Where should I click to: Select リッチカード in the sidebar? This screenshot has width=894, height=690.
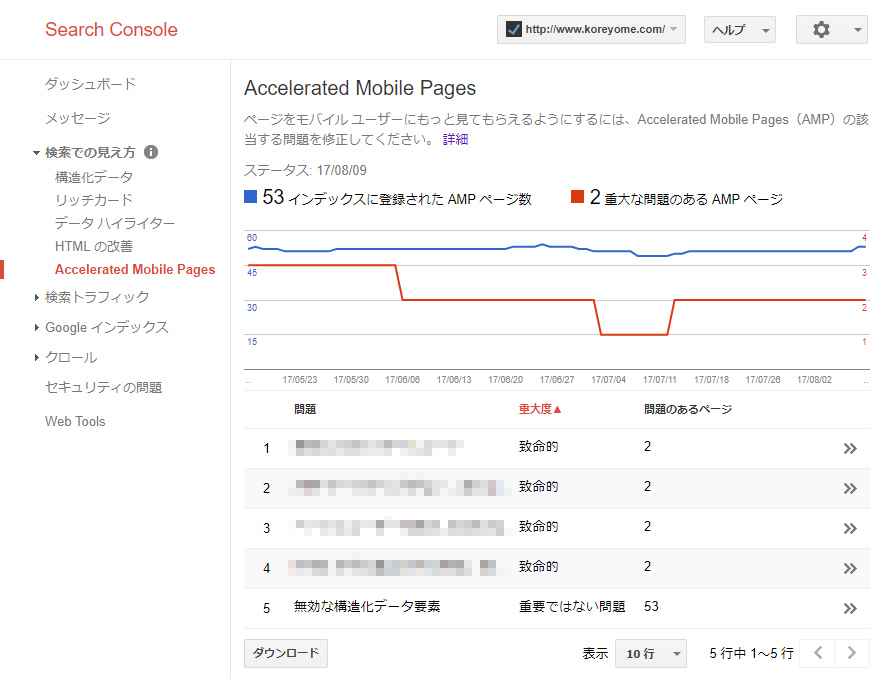[x=94, y=200]
